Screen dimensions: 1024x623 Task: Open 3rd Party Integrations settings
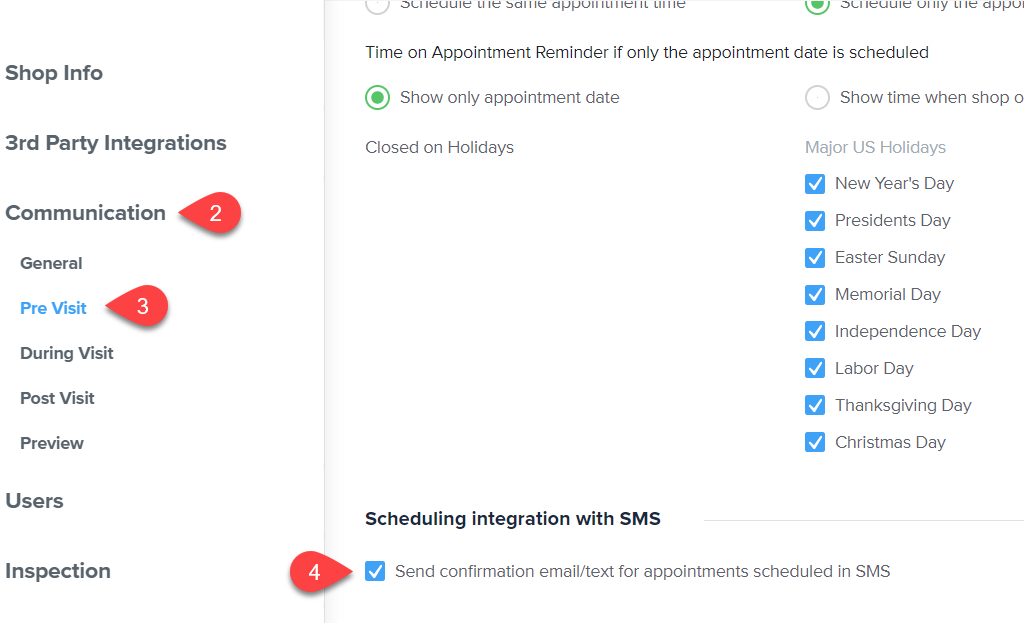116,143
